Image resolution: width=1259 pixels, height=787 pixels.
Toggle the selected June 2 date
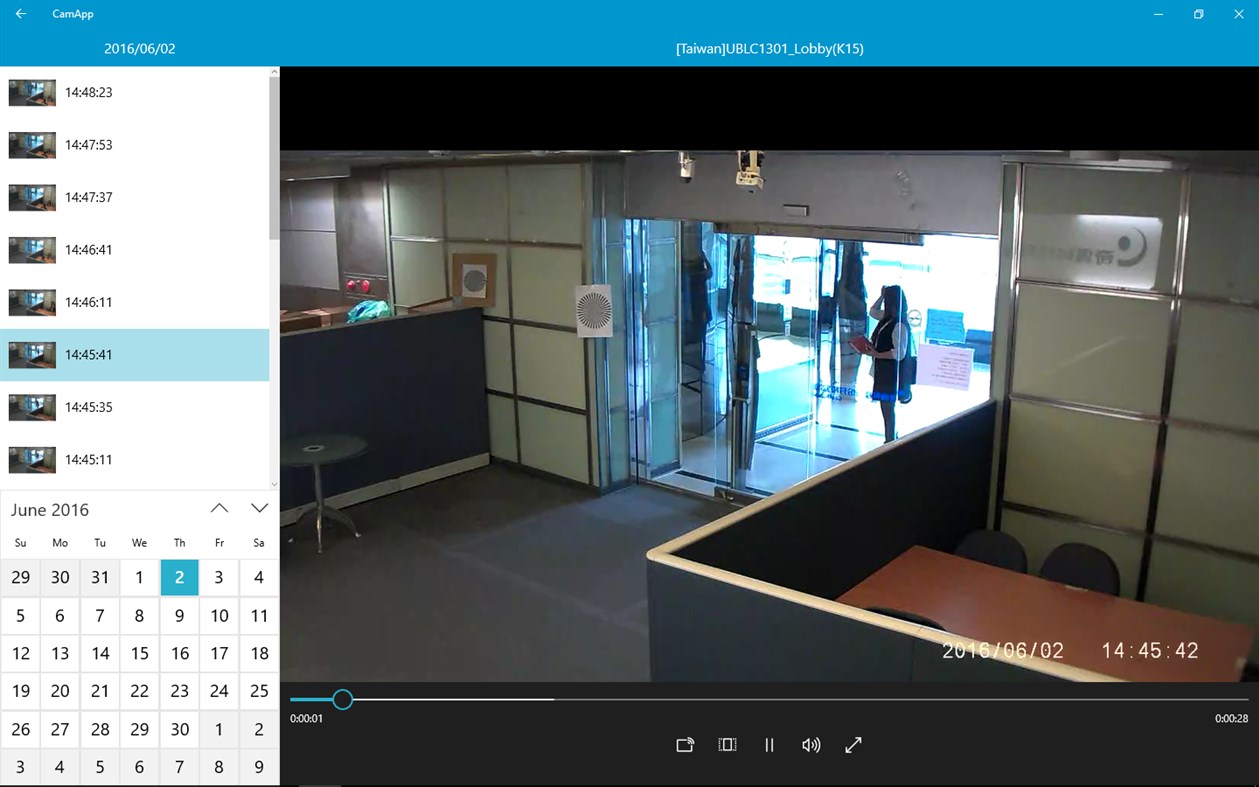179,577
